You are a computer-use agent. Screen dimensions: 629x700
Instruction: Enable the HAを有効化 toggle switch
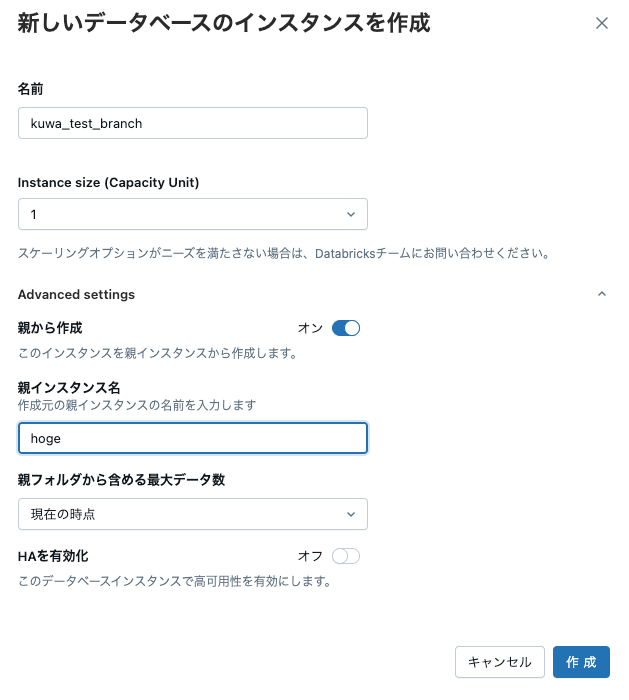[x=345, y=556]
